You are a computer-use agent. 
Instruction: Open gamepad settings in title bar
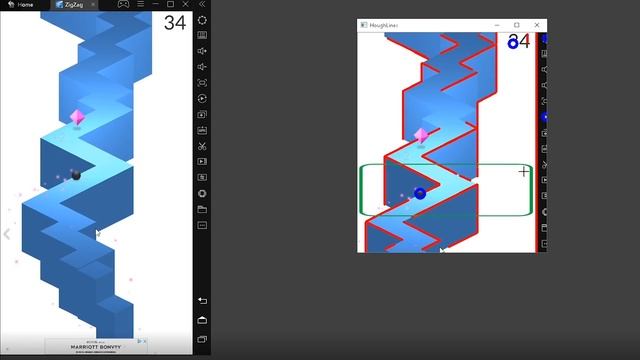(123, 4)
